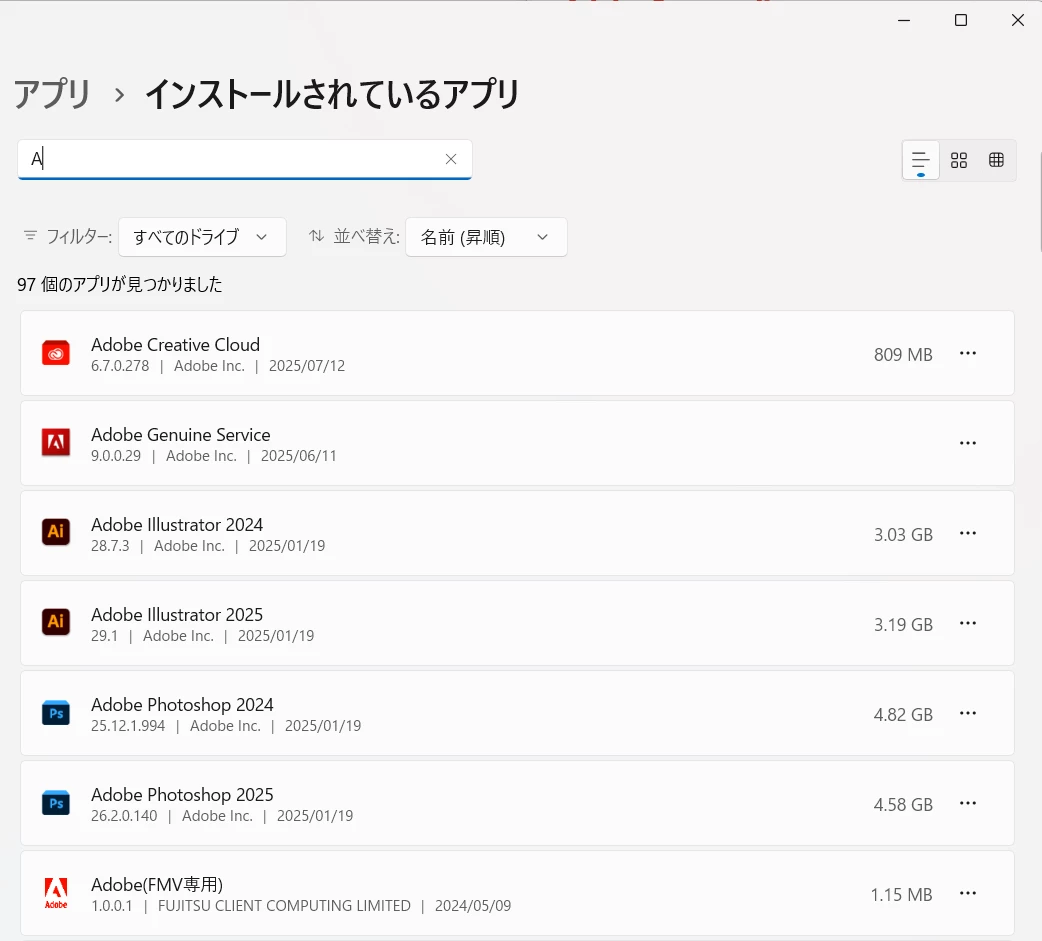The width and height of the screenshot is (1042, 941).
Task: Minimize the settings window
Action: (x=904, y=21)
